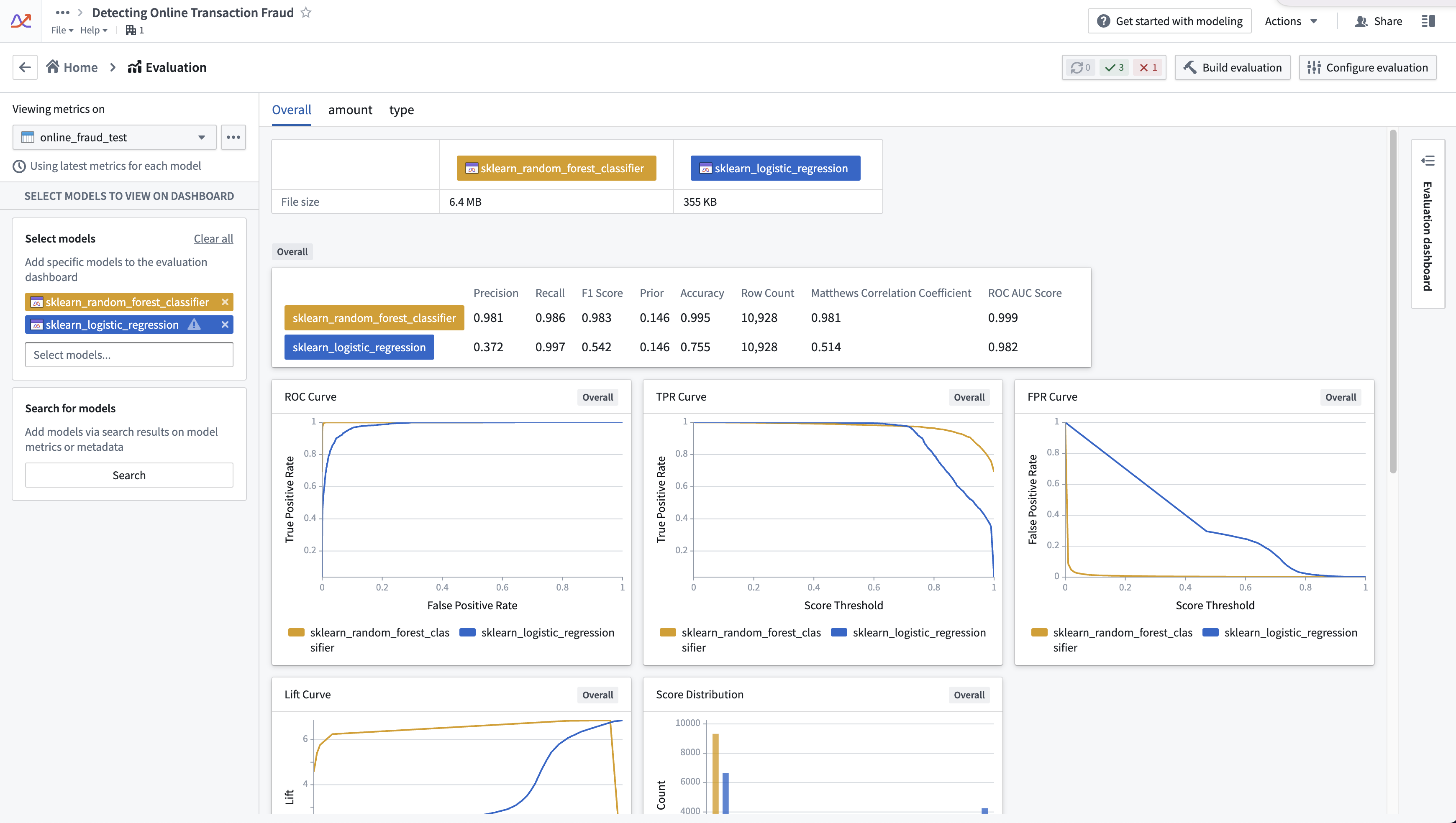This screenshot has width=1456, height=823.
Task: Click sklearn_logistic_regression row label in metrics table
Action: coord(359,347)
